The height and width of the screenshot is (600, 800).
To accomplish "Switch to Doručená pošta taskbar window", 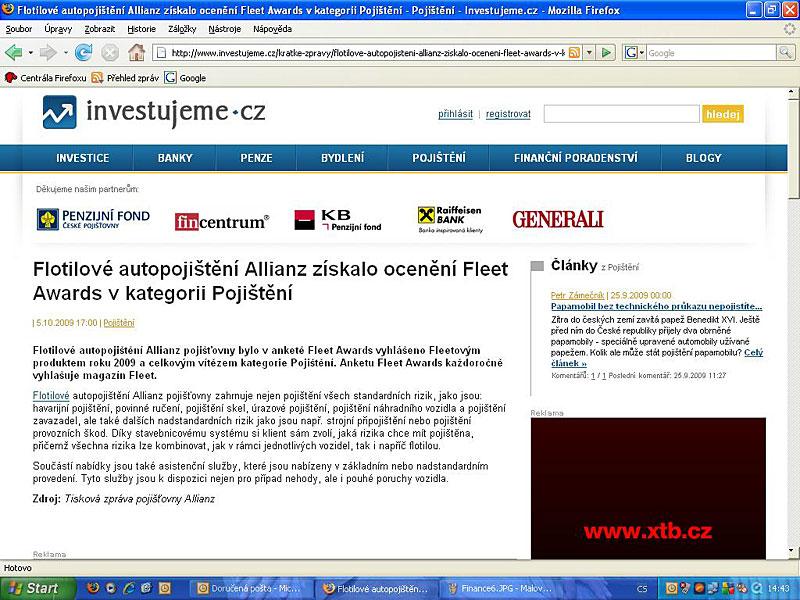I will [x=252, y=588].
